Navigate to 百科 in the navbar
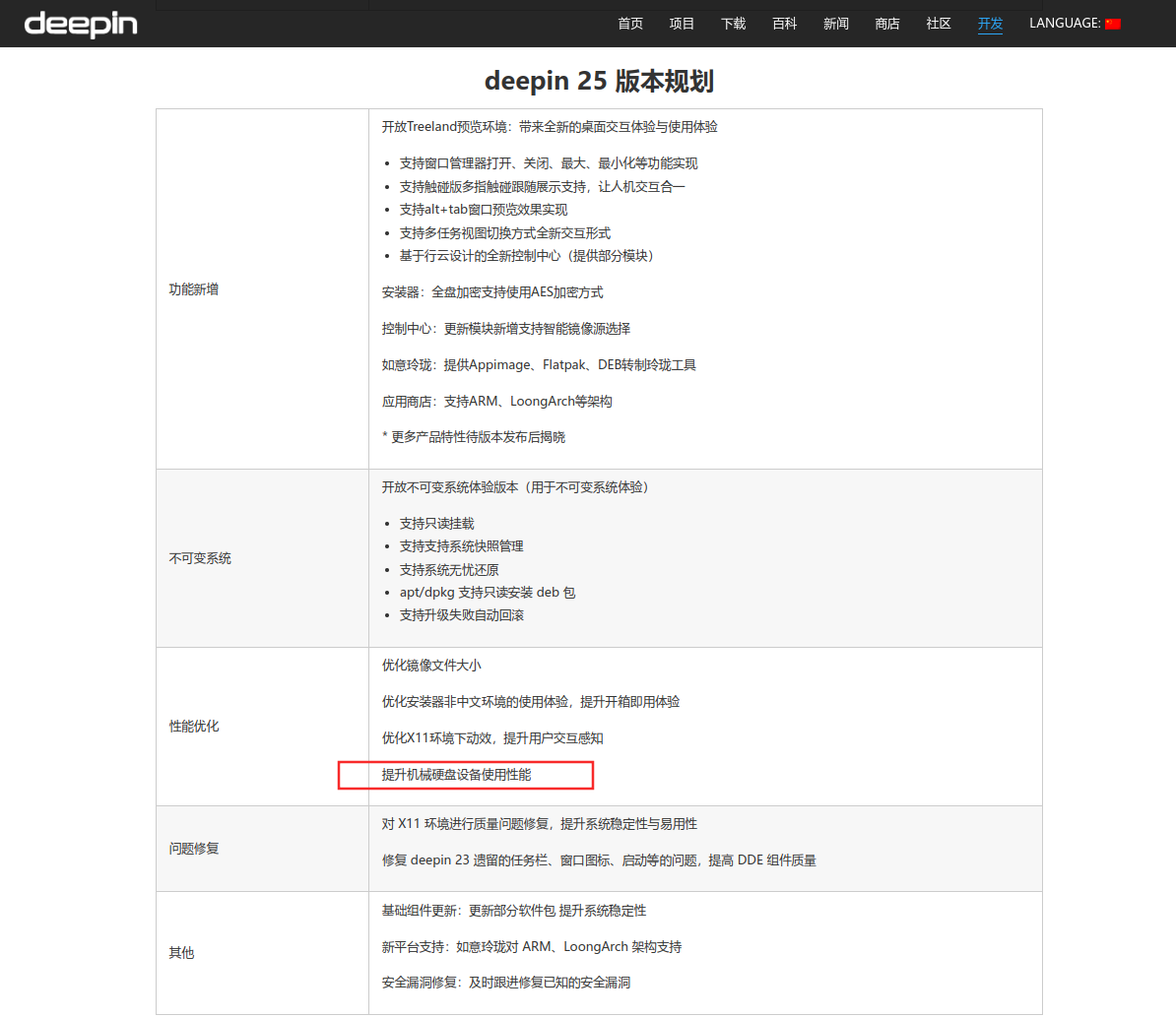Screen dimensions: 1176x1018 tap(785, 24)
